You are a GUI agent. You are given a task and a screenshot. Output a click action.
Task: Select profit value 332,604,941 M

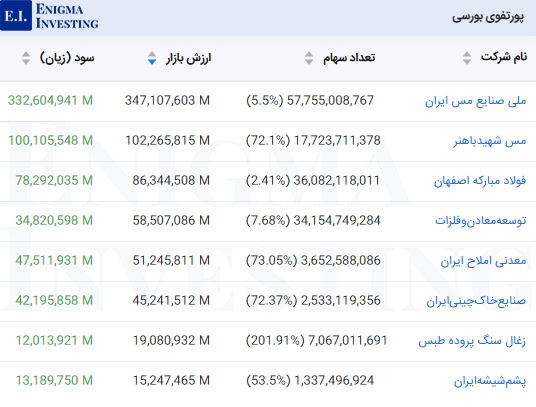pos(50,100)
